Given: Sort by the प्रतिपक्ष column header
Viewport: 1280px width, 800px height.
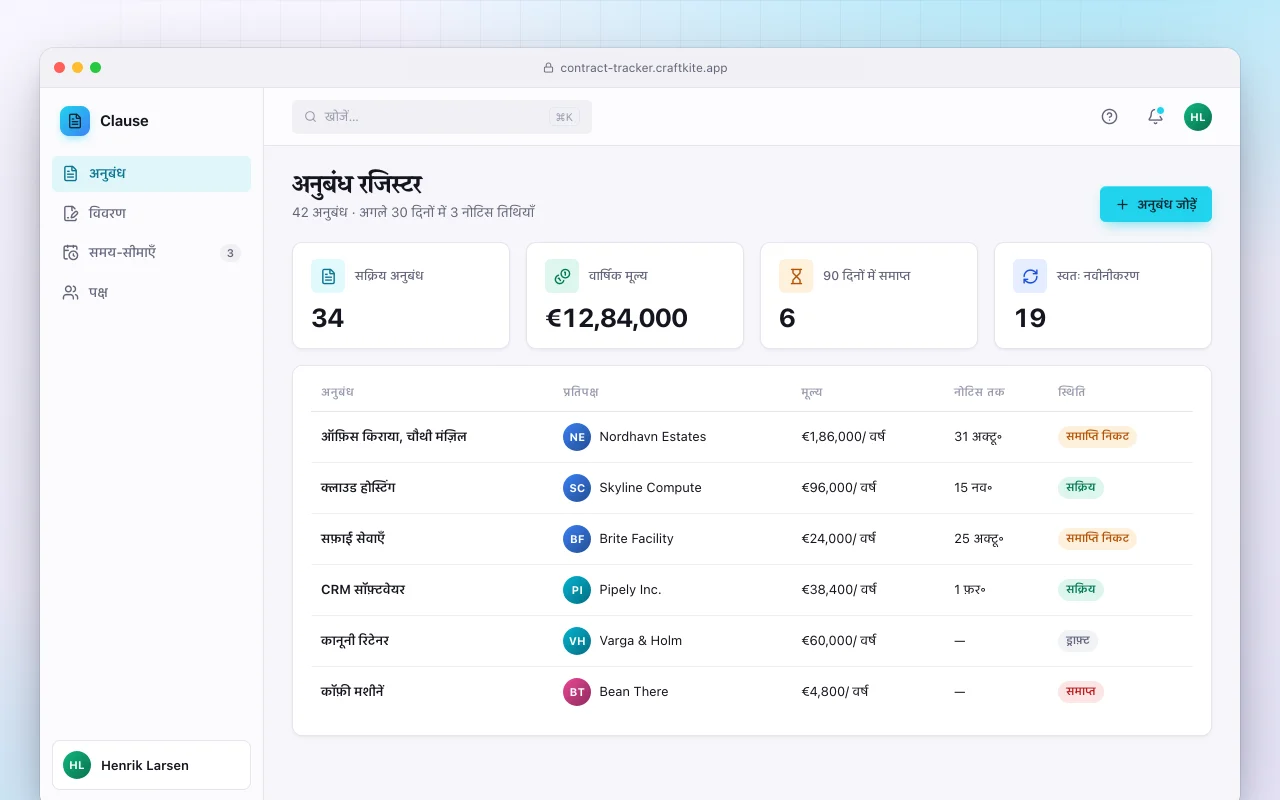Looking at the screenshot, I should tap(581, 392).
